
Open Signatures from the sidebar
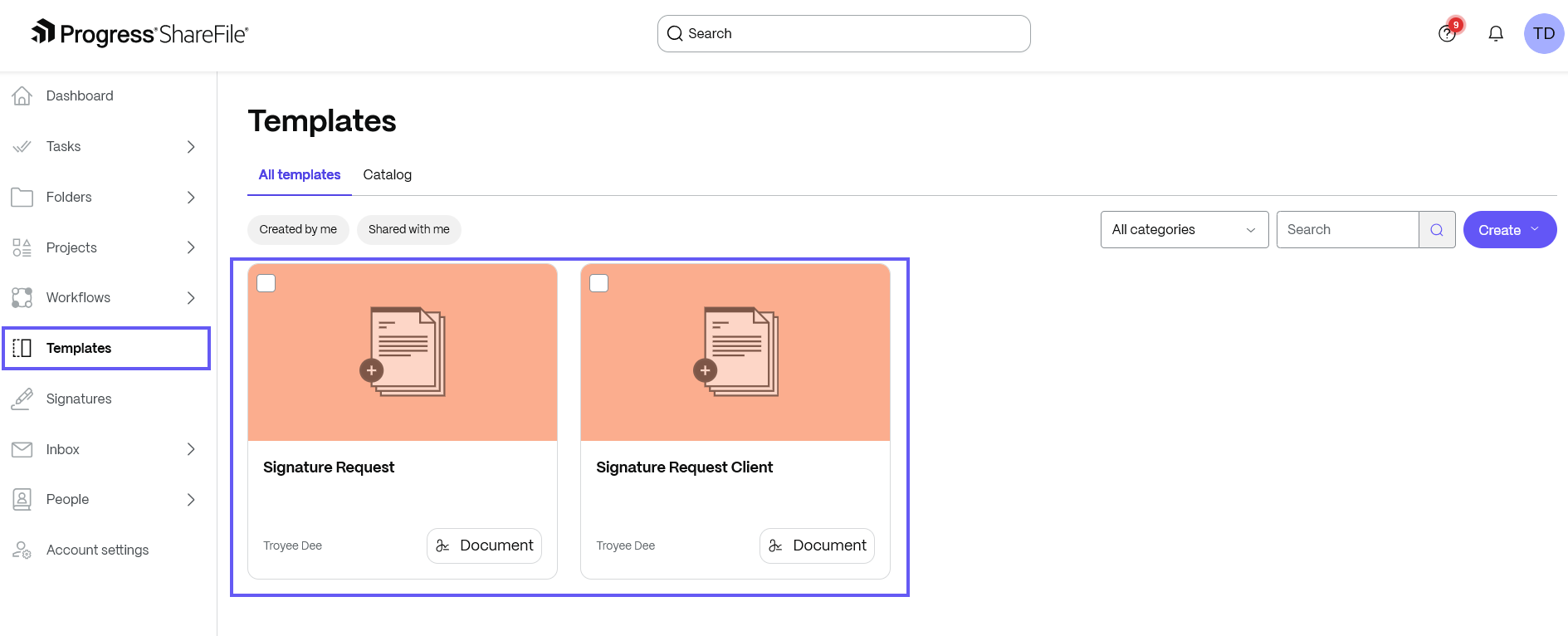108,399
